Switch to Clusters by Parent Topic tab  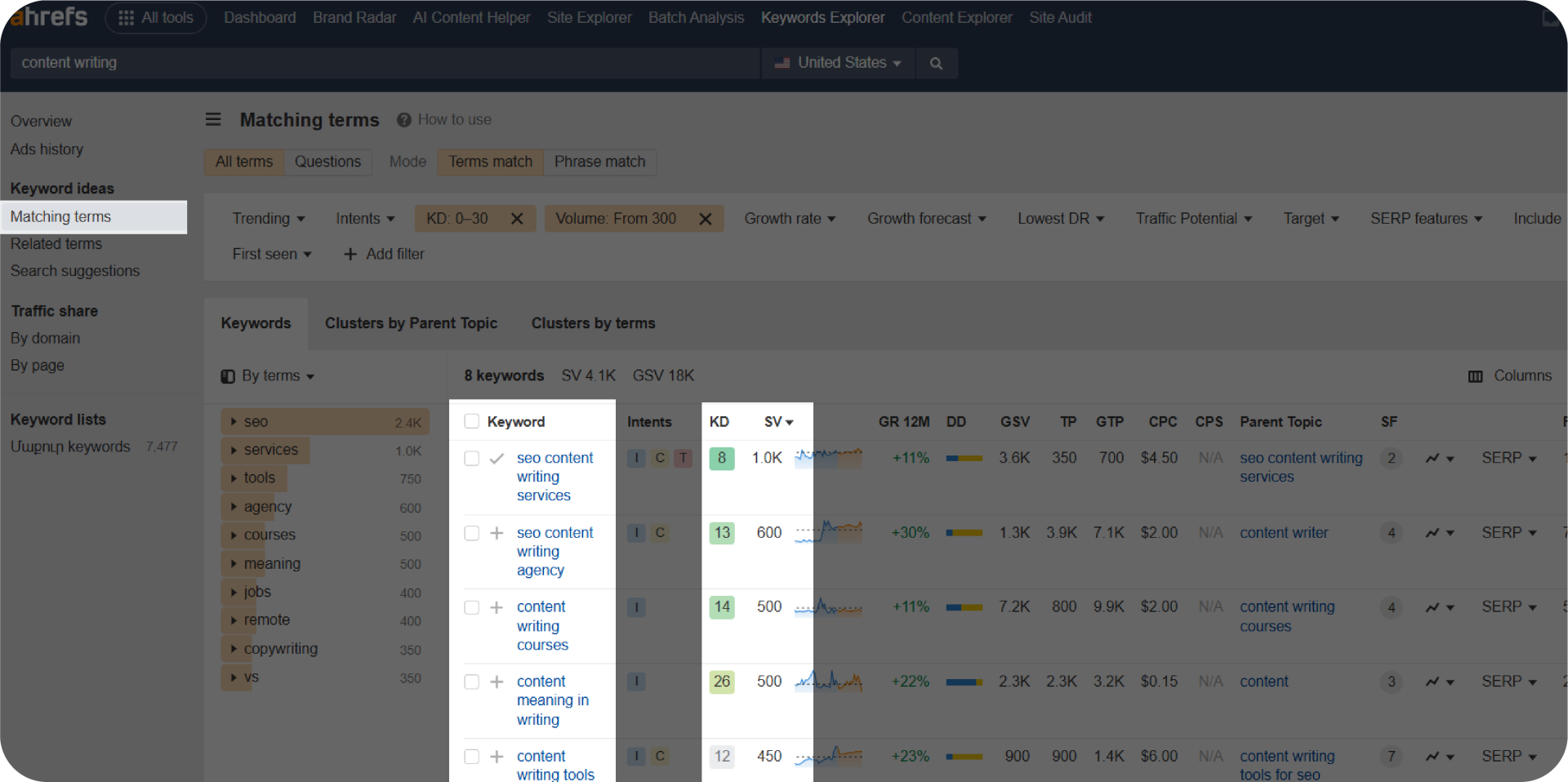[x=411, y=323]
